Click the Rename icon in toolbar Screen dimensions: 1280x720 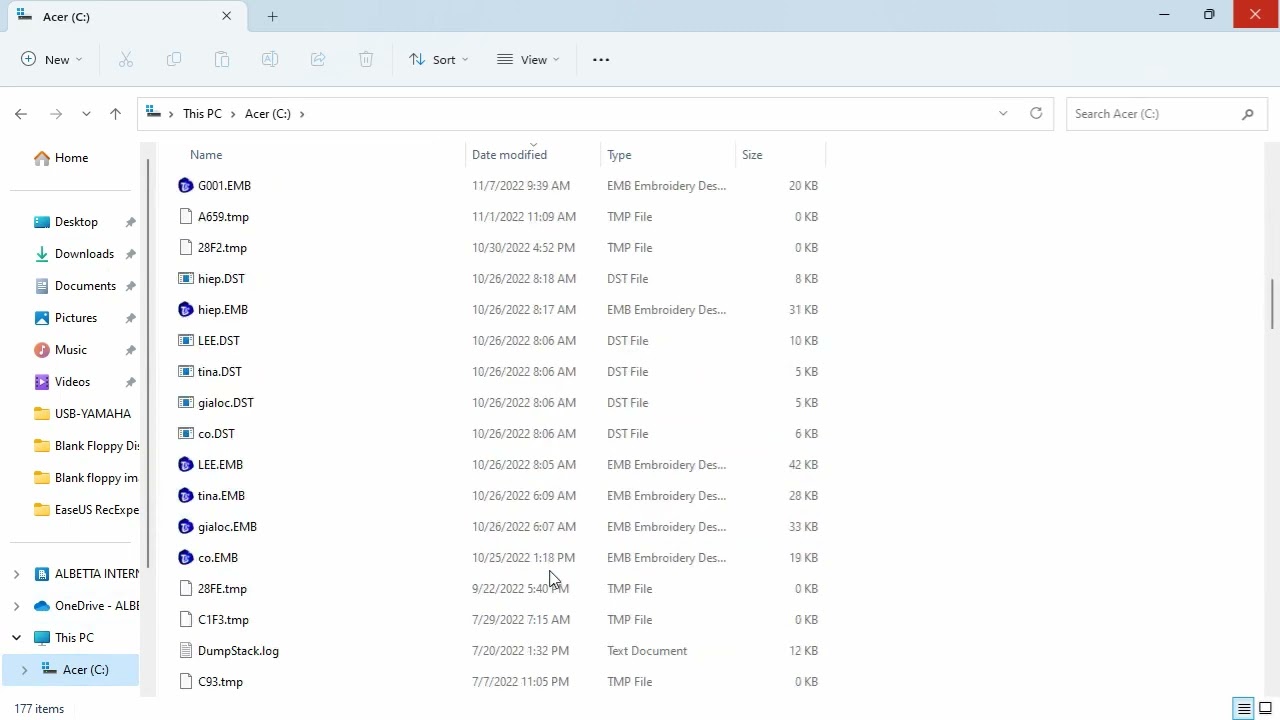(270, 60)
